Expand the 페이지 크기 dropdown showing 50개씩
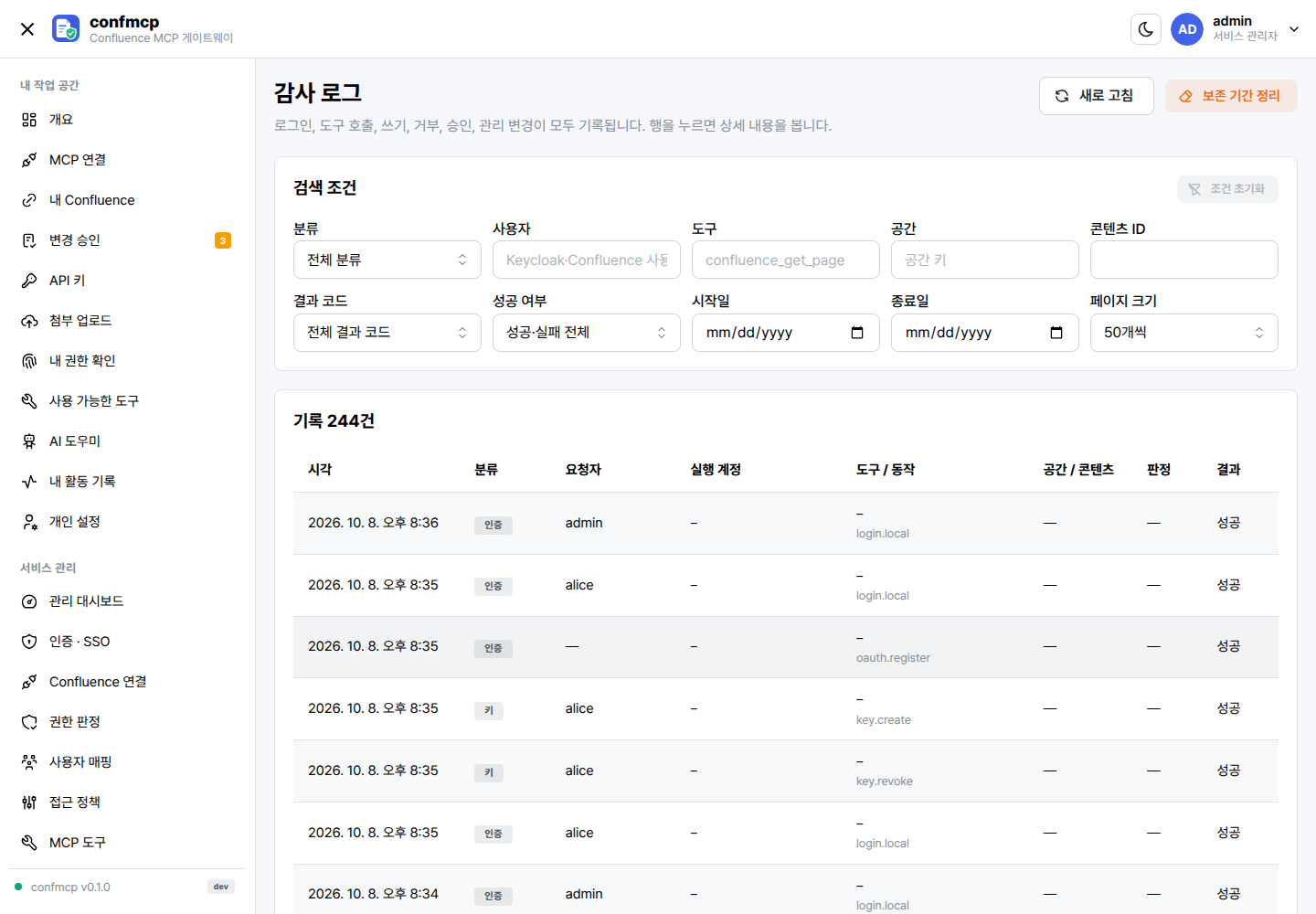The image size is (1316, 914). 1184,333
